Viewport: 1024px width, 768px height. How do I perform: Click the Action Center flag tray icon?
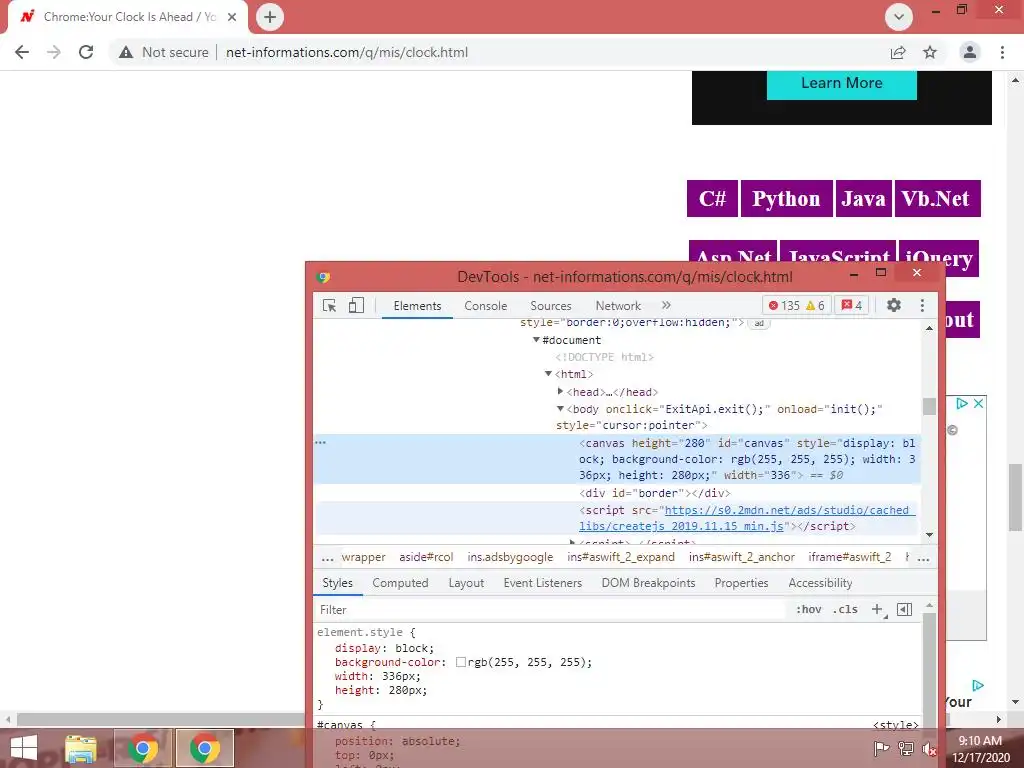click(881, 748)
